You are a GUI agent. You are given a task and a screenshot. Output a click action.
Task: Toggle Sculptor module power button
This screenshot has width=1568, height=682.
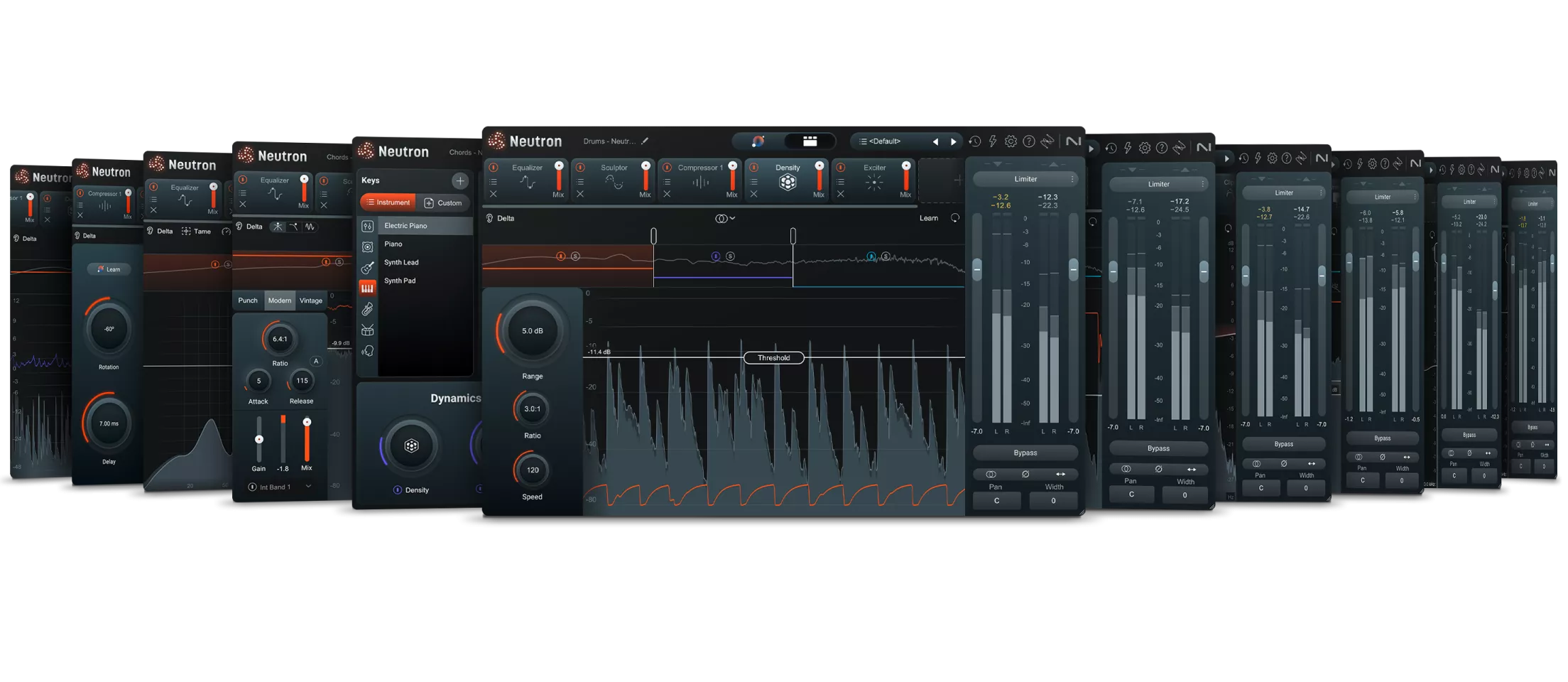(580, 168)
